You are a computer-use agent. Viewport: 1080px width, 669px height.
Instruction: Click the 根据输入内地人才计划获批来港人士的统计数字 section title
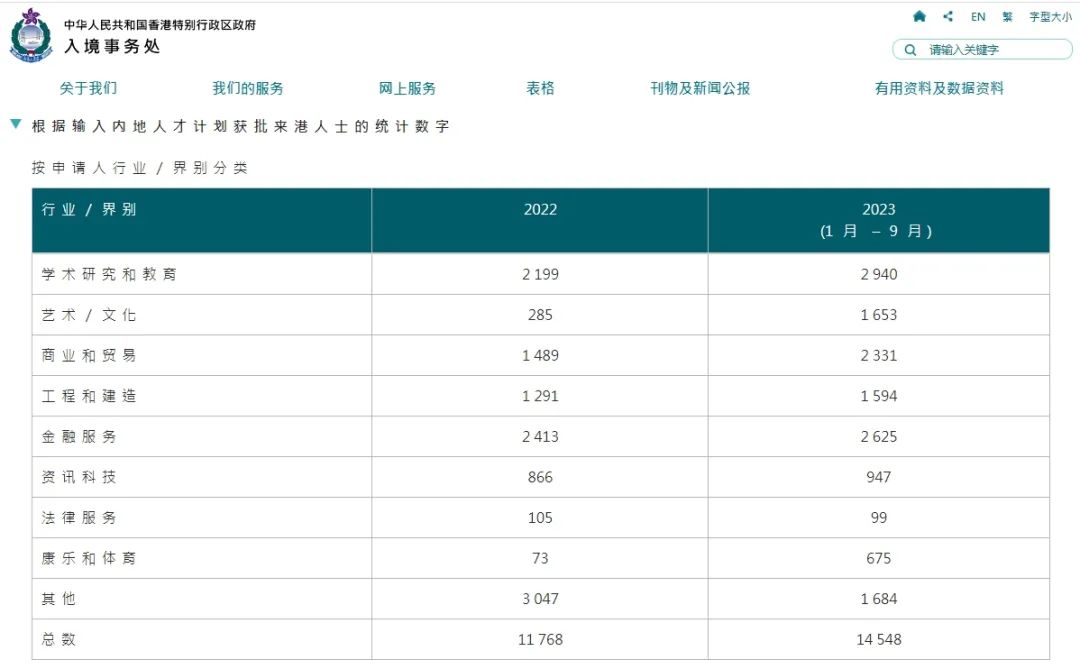241,127
